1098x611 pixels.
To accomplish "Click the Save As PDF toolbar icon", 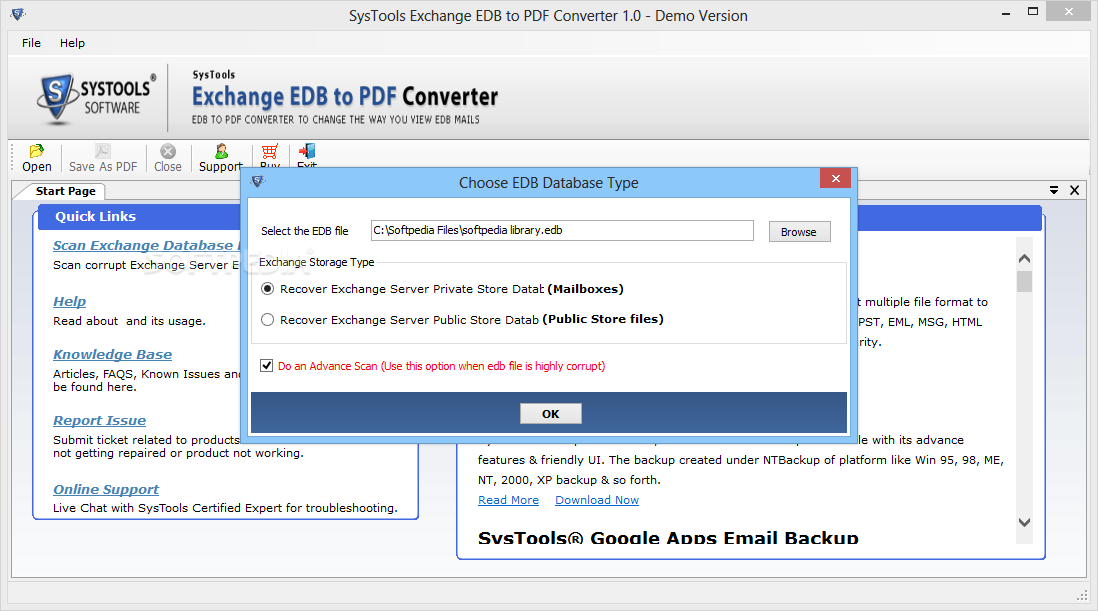I will click(103, 158).
